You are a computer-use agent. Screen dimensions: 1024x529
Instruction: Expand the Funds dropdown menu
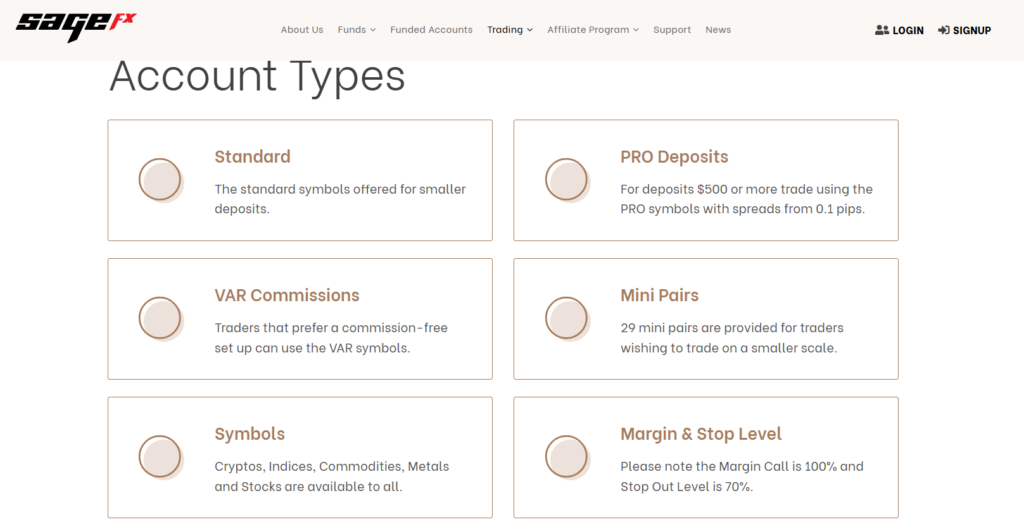(x=356, y=30)
